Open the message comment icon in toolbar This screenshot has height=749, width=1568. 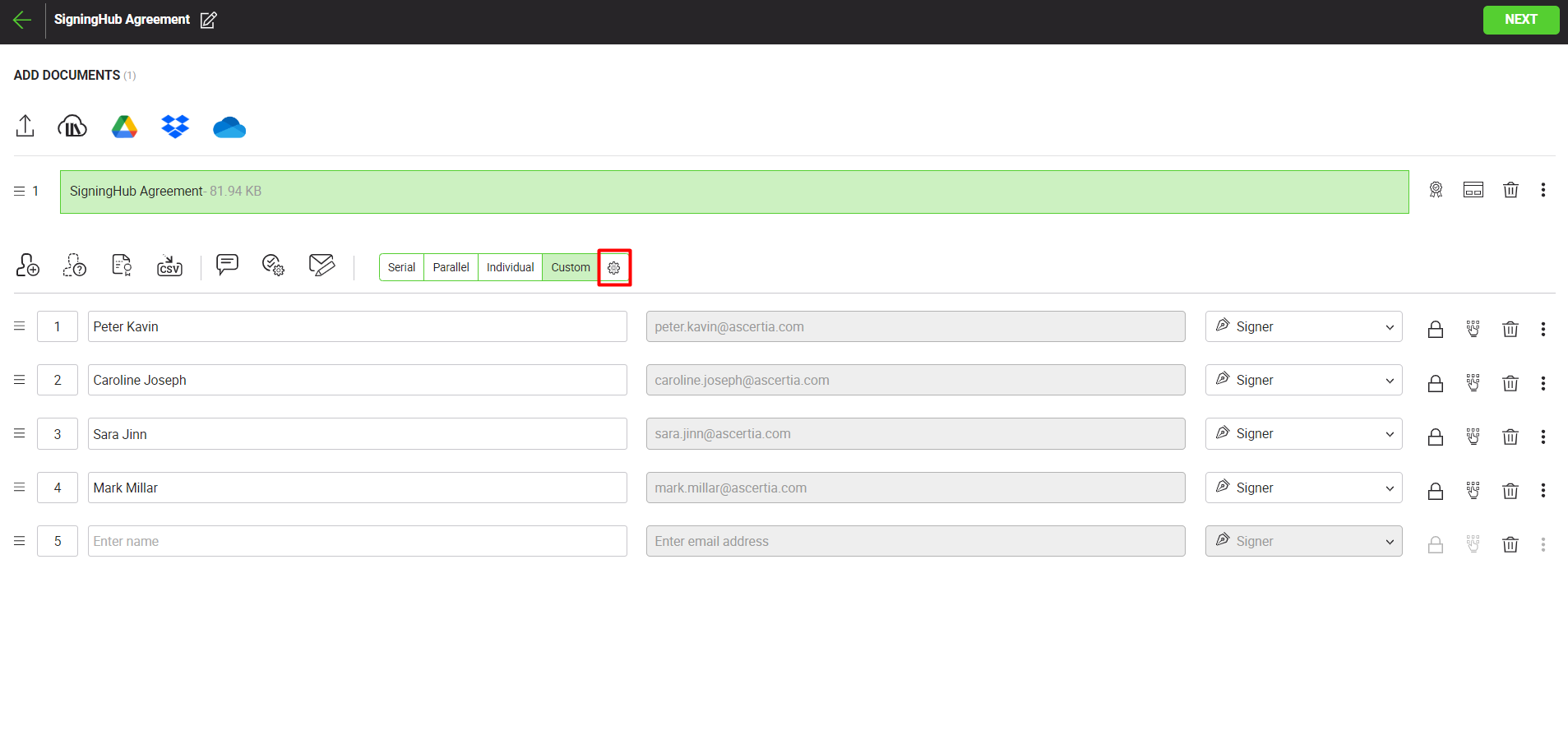coord(227,265)
